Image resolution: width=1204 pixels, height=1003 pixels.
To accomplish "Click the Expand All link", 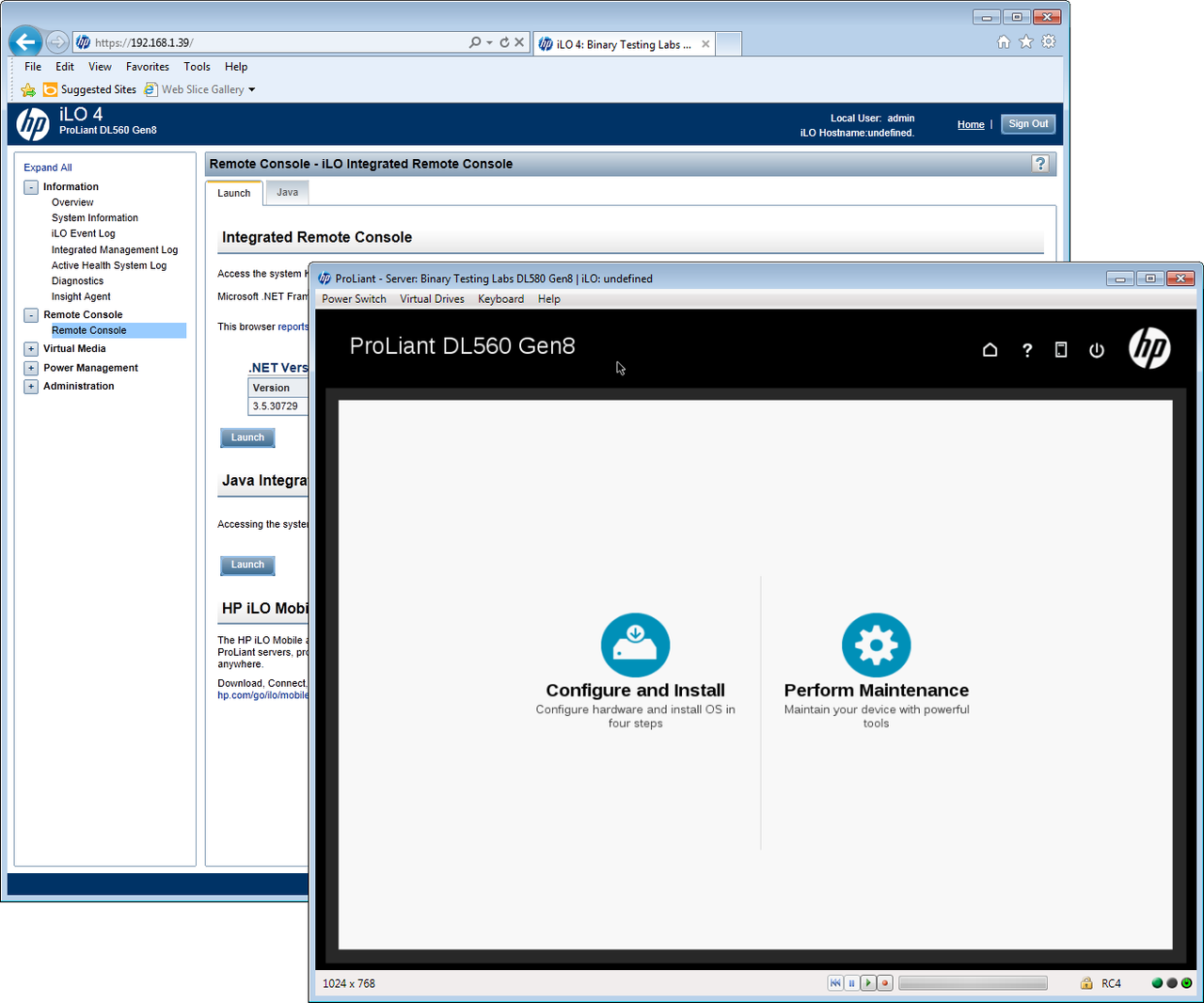I will (48, 167).
